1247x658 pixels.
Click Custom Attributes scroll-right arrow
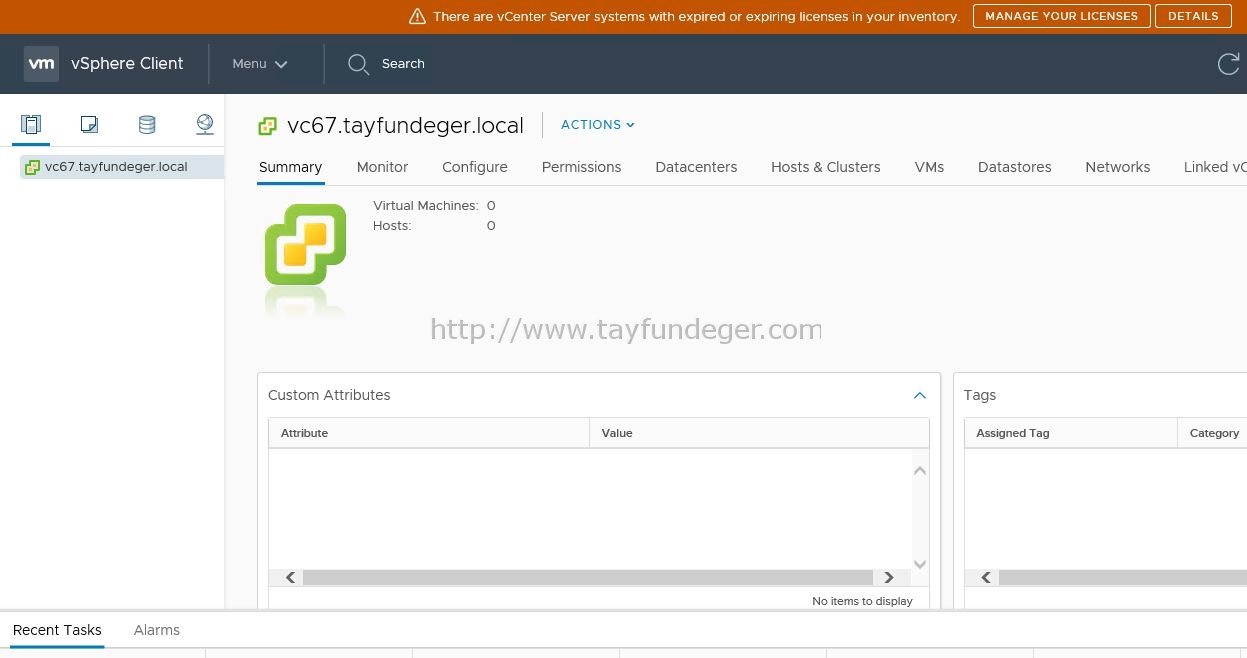[x=889, y=577]
